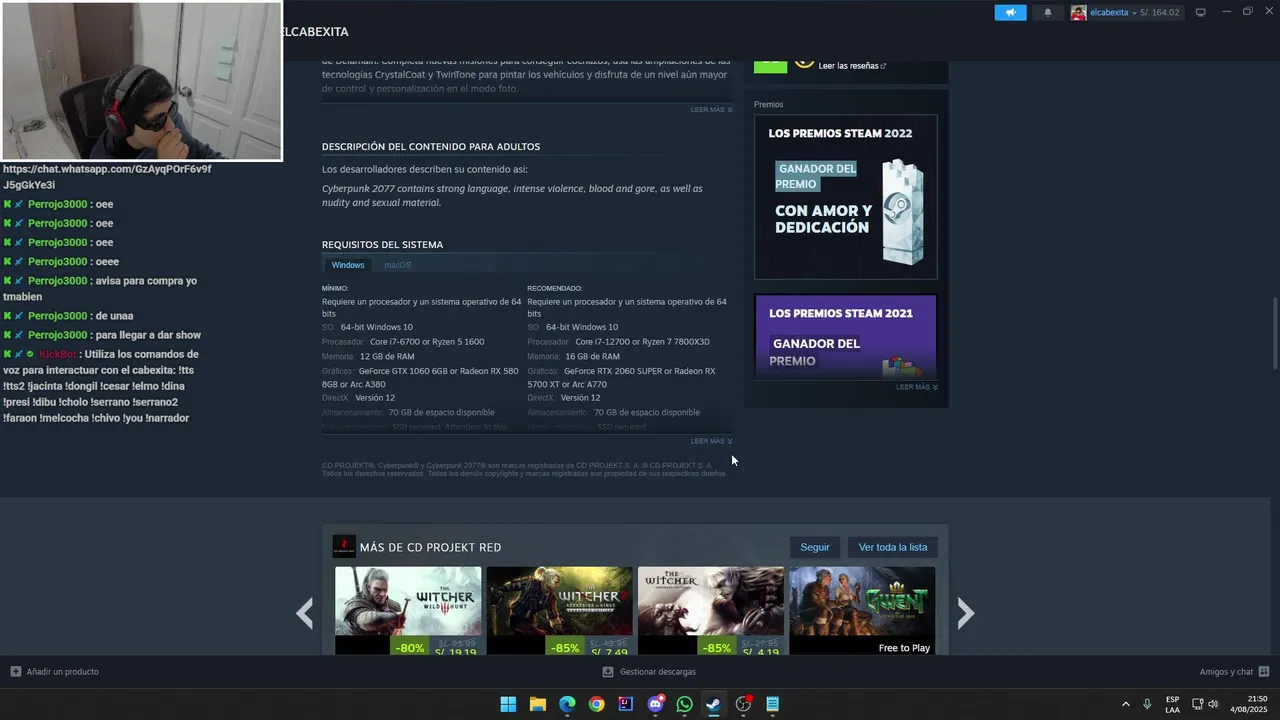Switch to Big Picture mode icon
This screenshot has width=1280, height=720.
[x=1201, y=12]
